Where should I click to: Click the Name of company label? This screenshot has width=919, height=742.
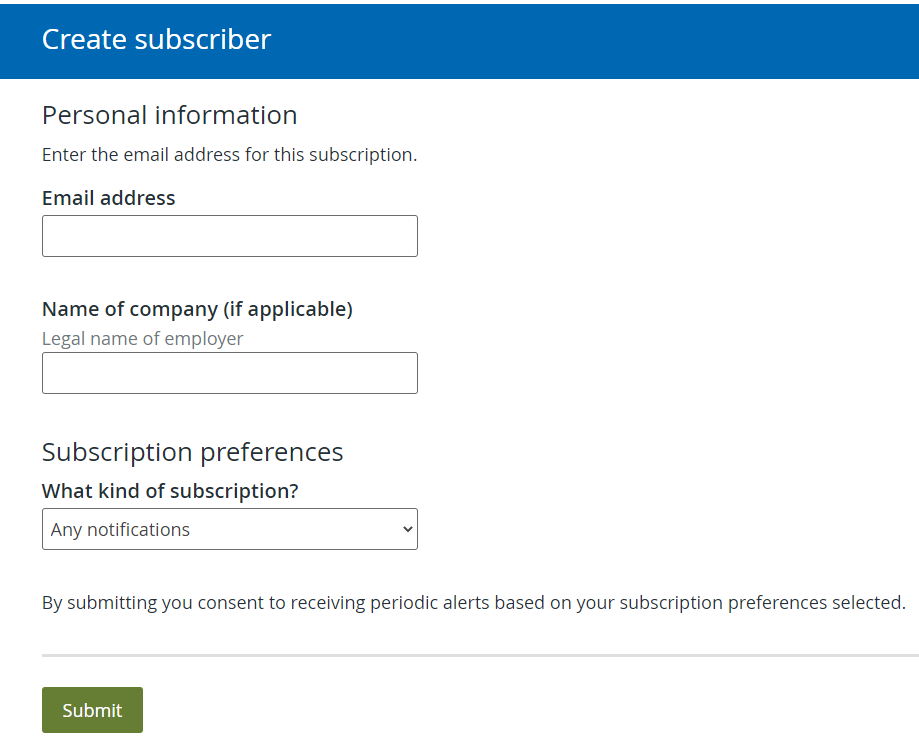[198, 309]
